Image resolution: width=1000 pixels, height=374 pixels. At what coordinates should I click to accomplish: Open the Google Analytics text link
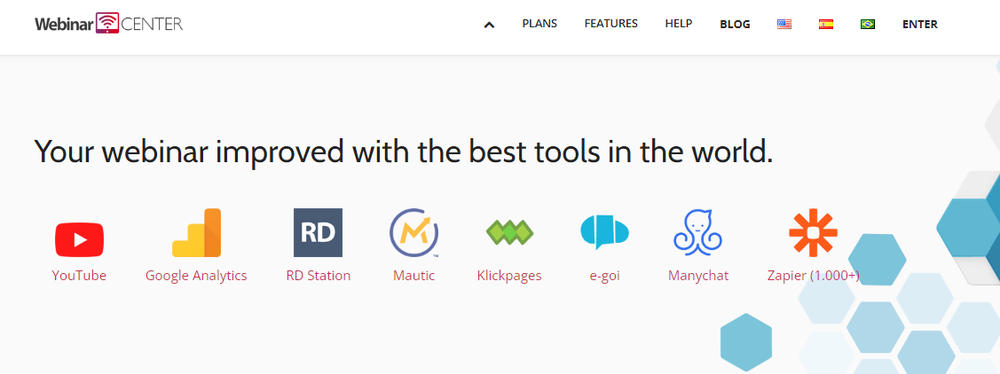pyautogui.click(x=196, y=276)
